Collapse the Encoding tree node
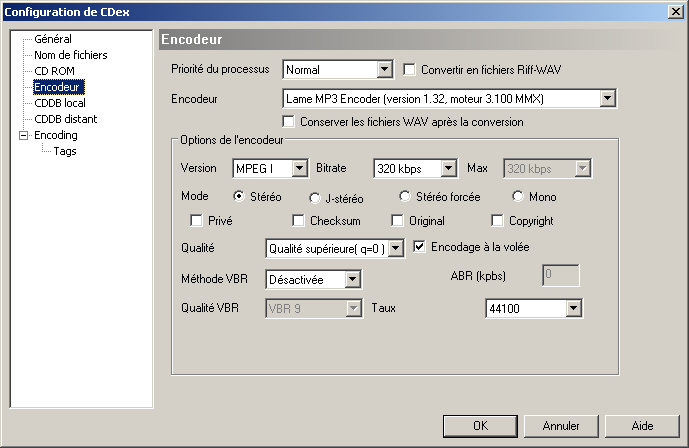The image size is (689, 448). (x=23, y=135)
